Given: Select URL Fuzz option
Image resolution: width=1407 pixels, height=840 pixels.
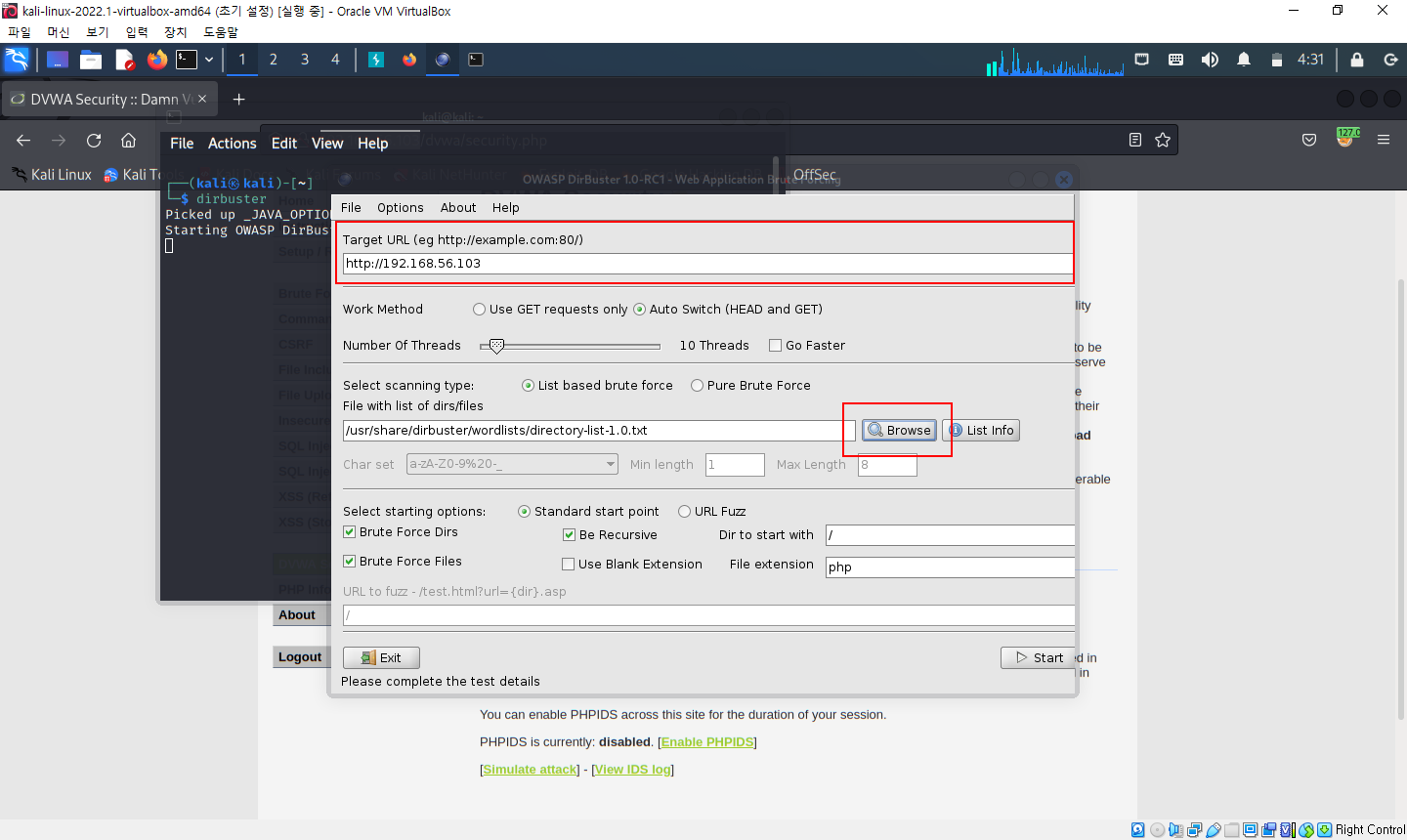Looking at the screenshot, I should [712, 511].
